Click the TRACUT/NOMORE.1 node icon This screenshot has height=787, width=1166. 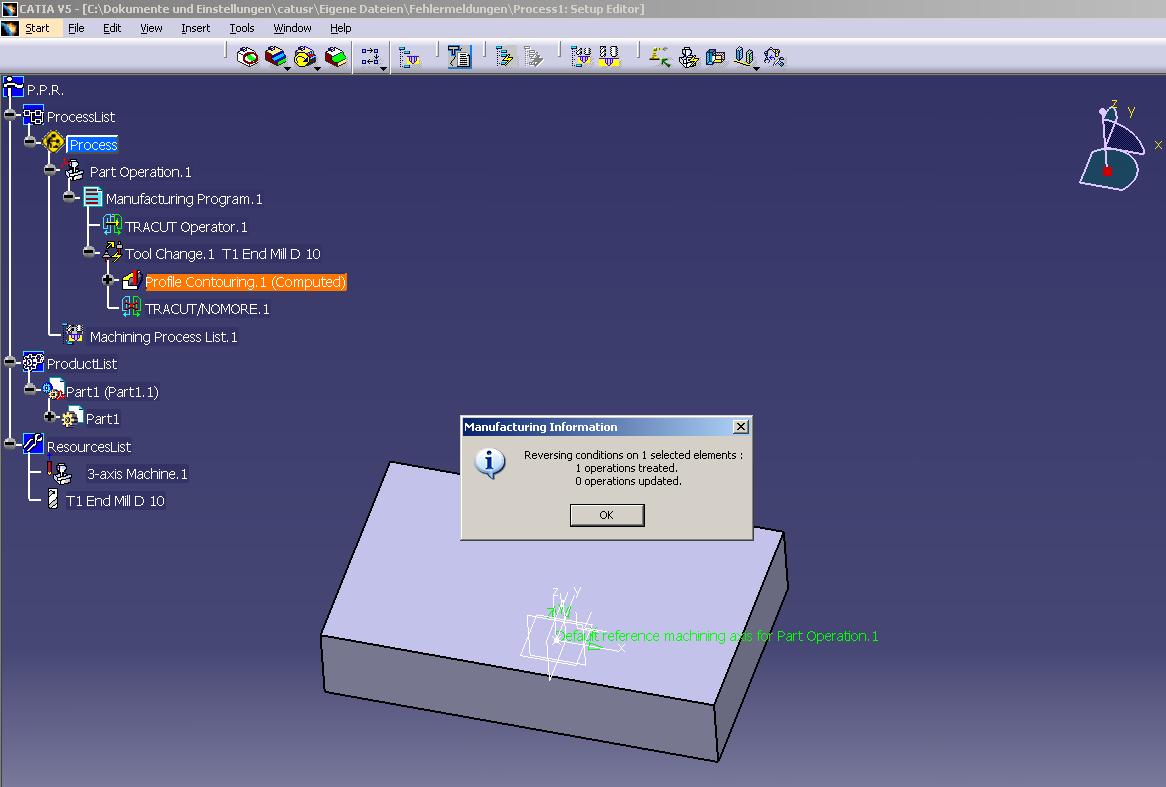click(132, 306)
